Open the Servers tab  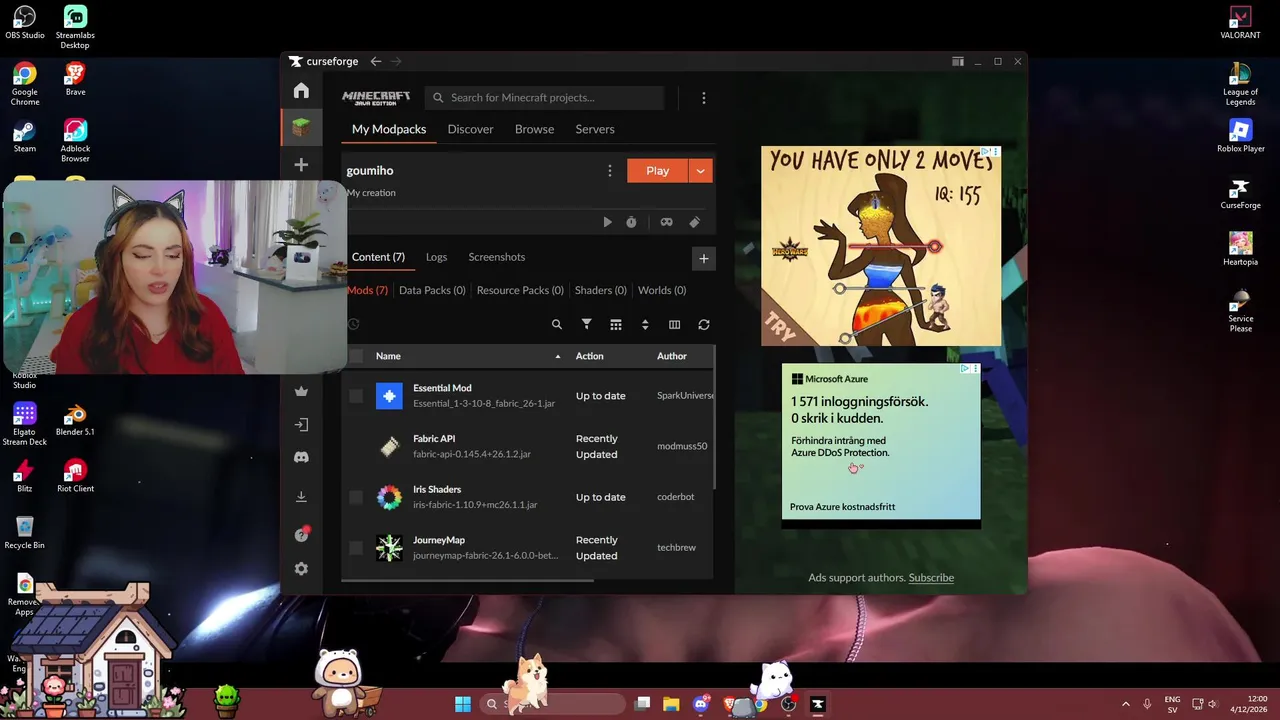click(595, 129)
